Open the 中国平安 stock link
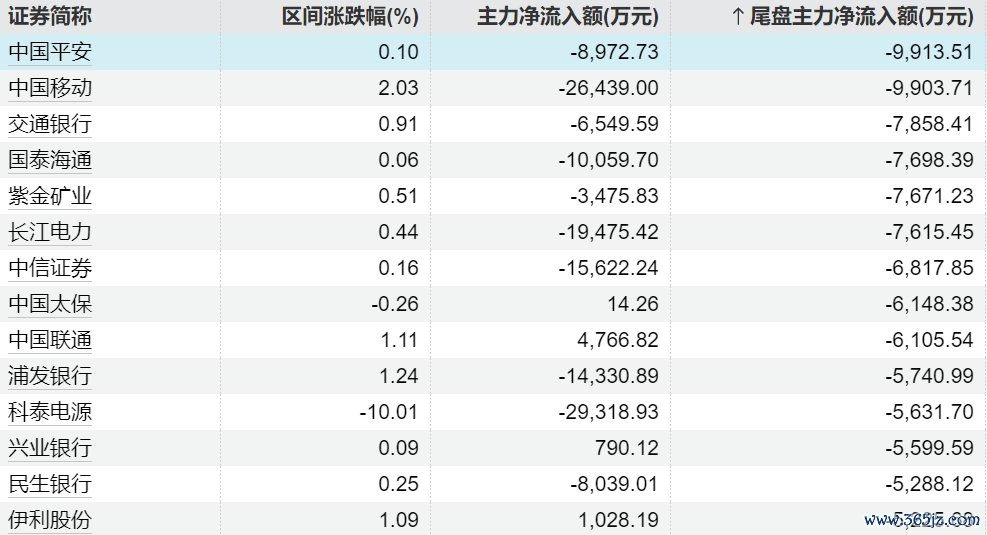Screen dimensions: 987x535 tap(50, 52)
